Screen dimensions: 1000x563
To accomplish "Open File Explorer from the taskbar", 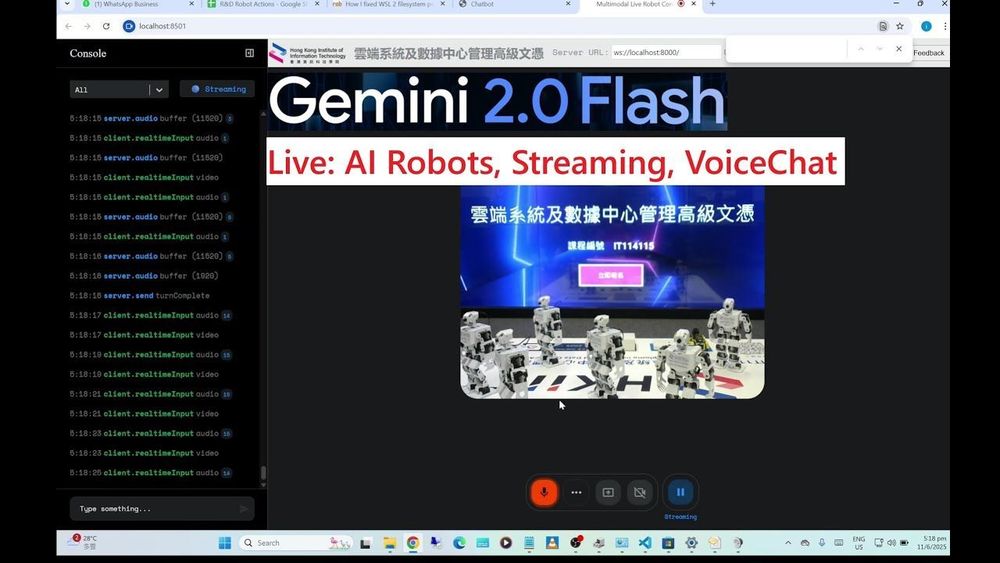I will point(390,543).
